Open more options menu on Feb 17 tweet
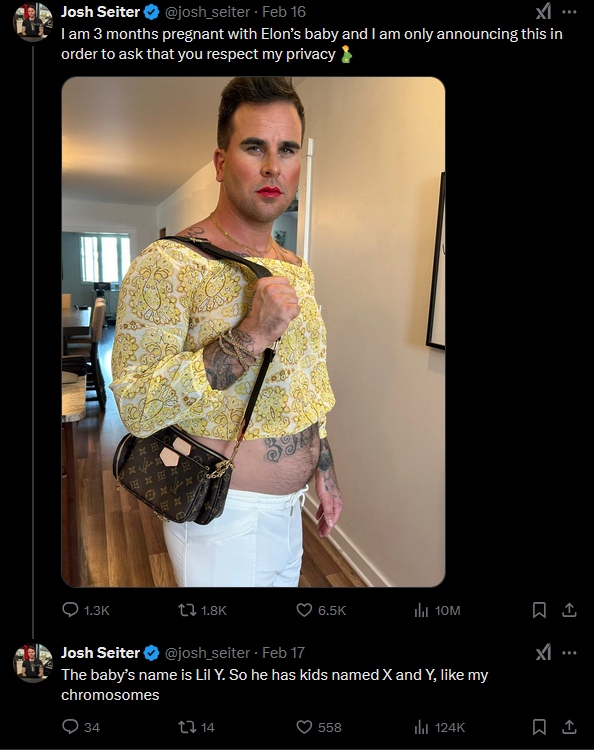Image resolution: width=594 pixels, height=750 pixels. click(x=569, y=652)
